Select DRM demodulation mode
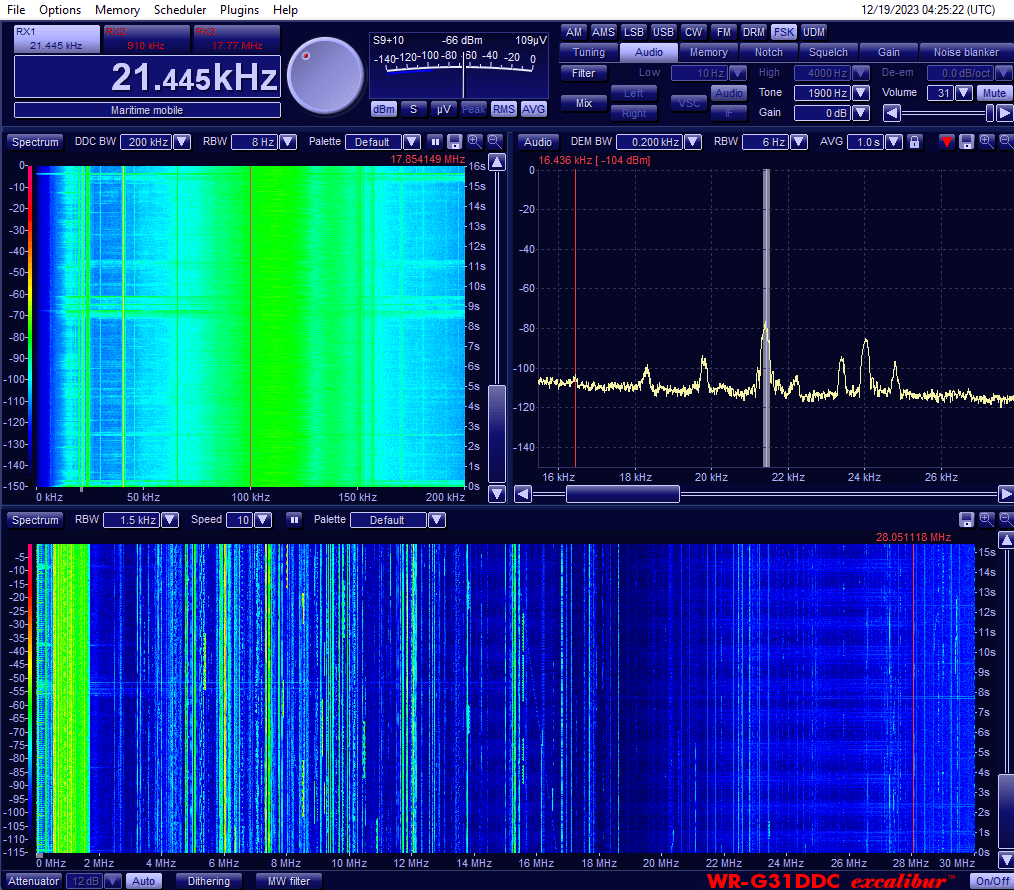 click(753, 32)
